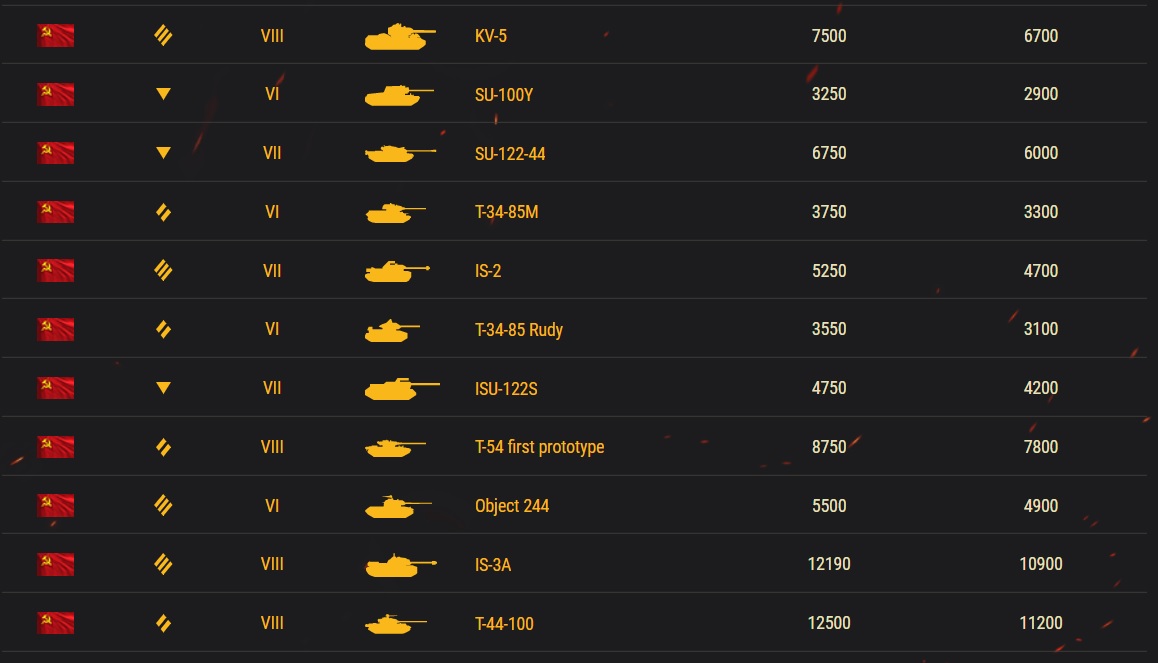Click the 12500 price for T-44-100
This screenshot has height=663, width=1158.
tap(829, 623)
